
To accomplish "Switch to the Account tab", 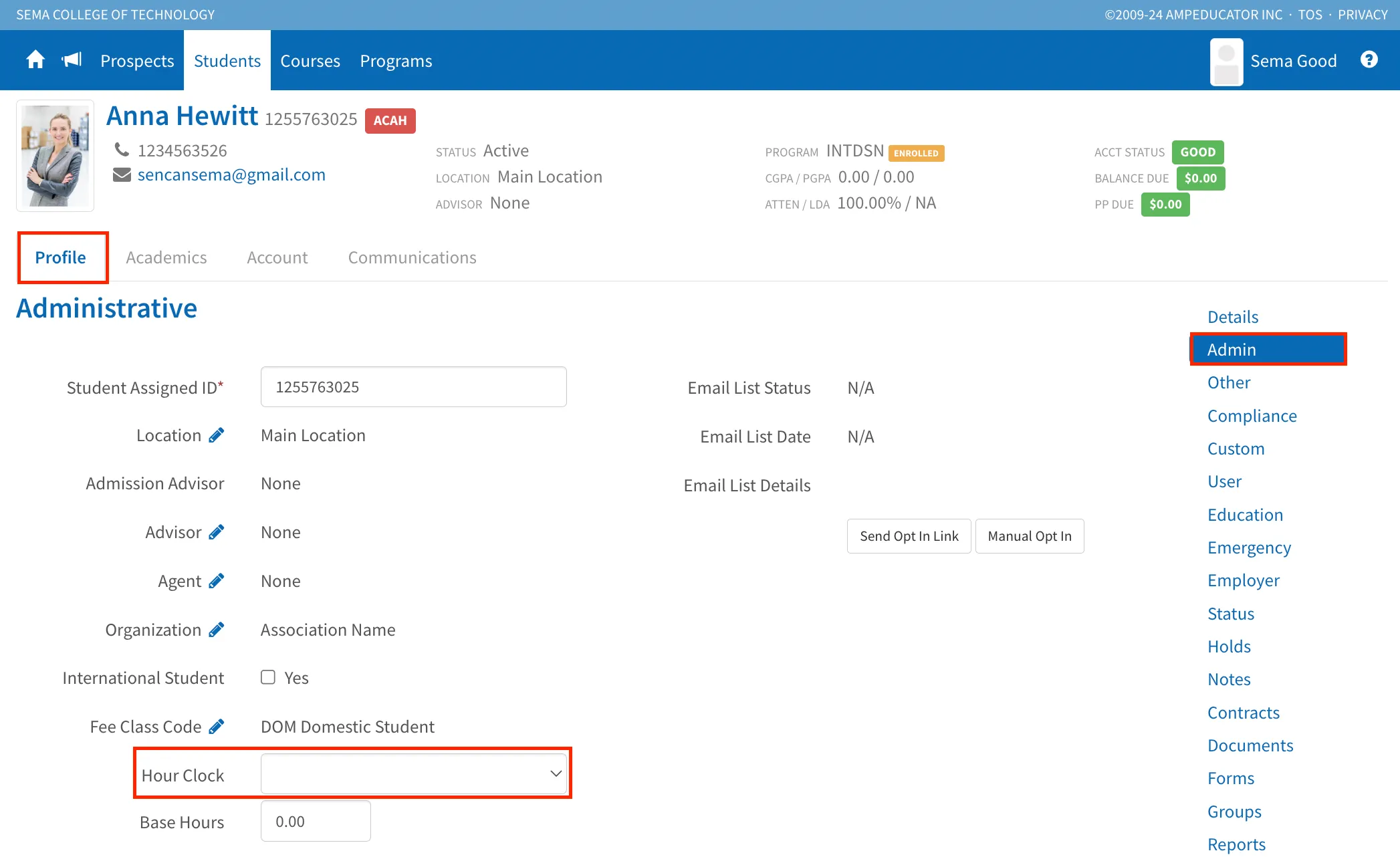I will coord(277,257).
